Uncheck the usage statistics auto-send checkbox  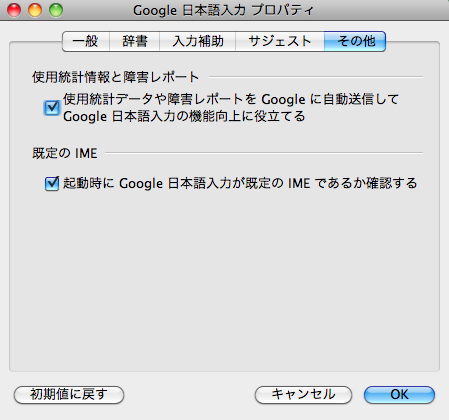click(x=52, y=108)
